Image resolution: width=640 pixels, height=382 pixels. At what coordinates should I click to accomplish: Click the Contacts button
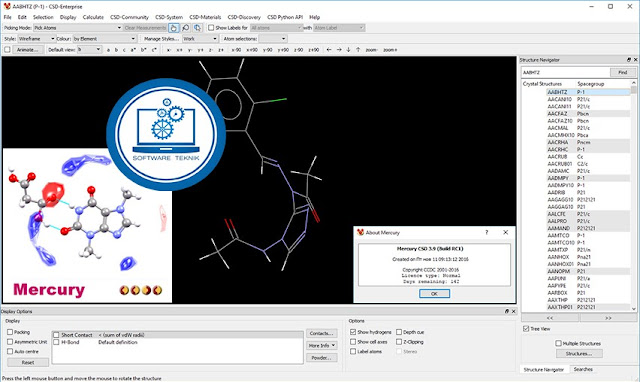pyautogui.click(x=322, y=333)
